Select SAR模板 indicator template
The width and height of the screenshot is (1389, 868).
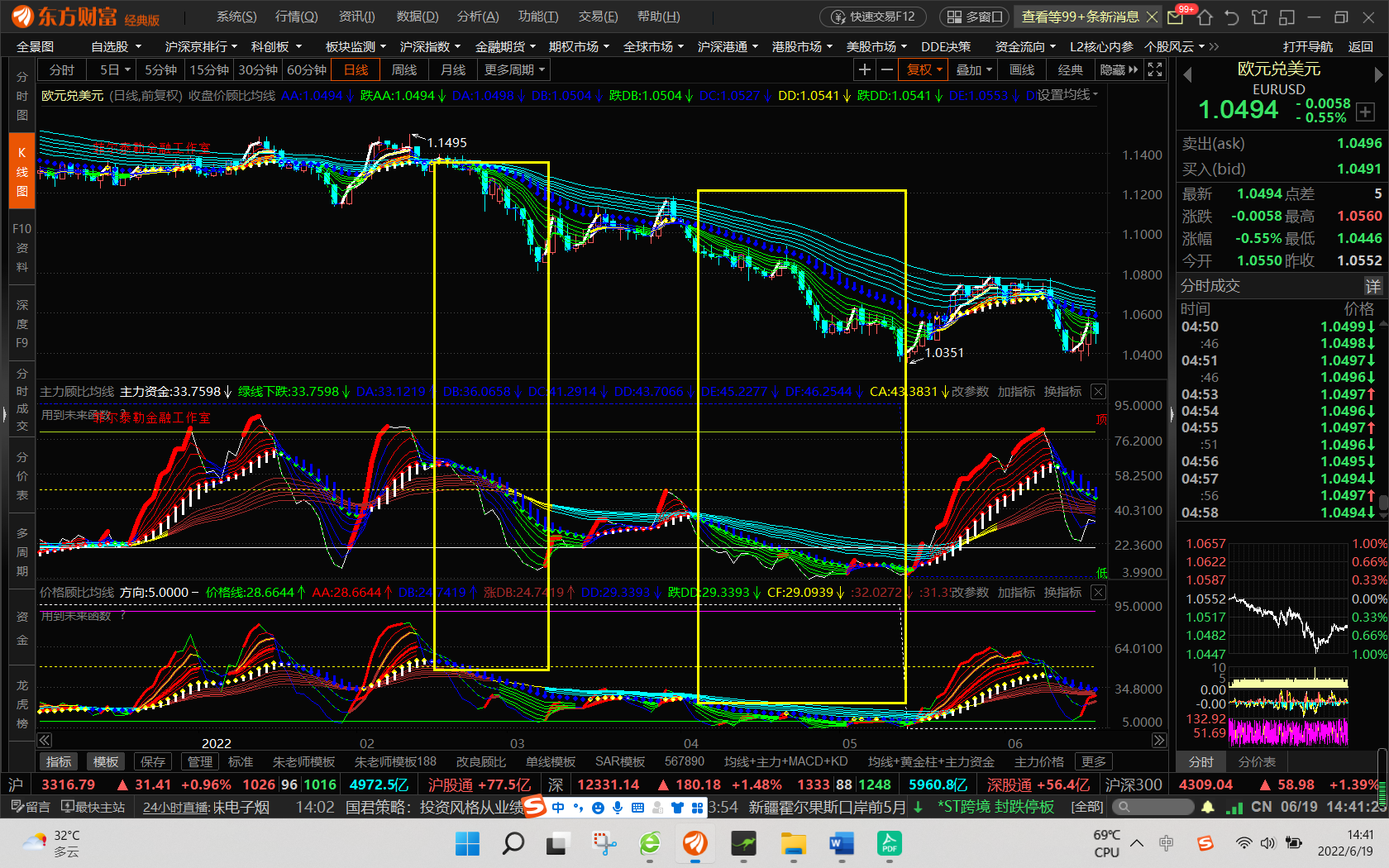620,761
